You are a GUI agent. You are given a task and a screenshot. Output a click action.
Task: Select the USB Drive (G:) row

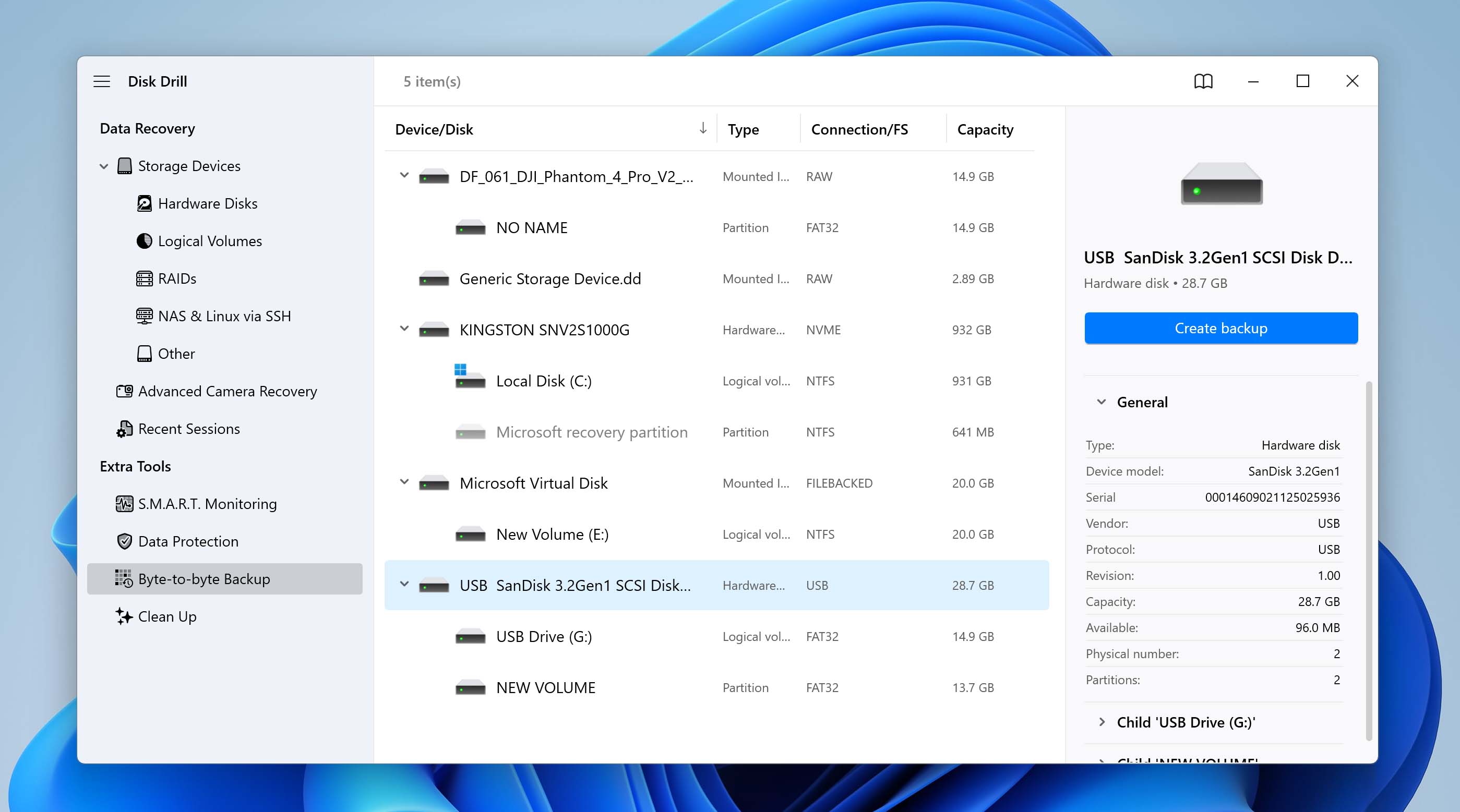pos(716,636)
